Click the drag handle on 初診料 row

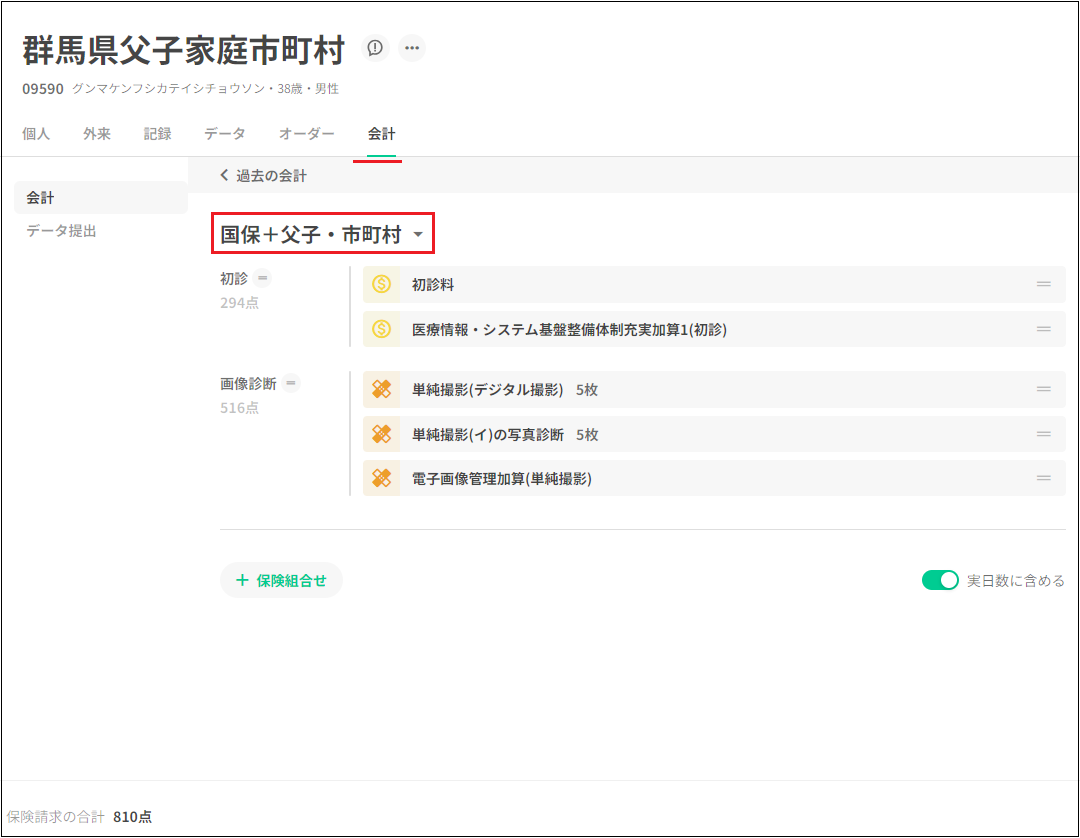tap(1043, 284)
